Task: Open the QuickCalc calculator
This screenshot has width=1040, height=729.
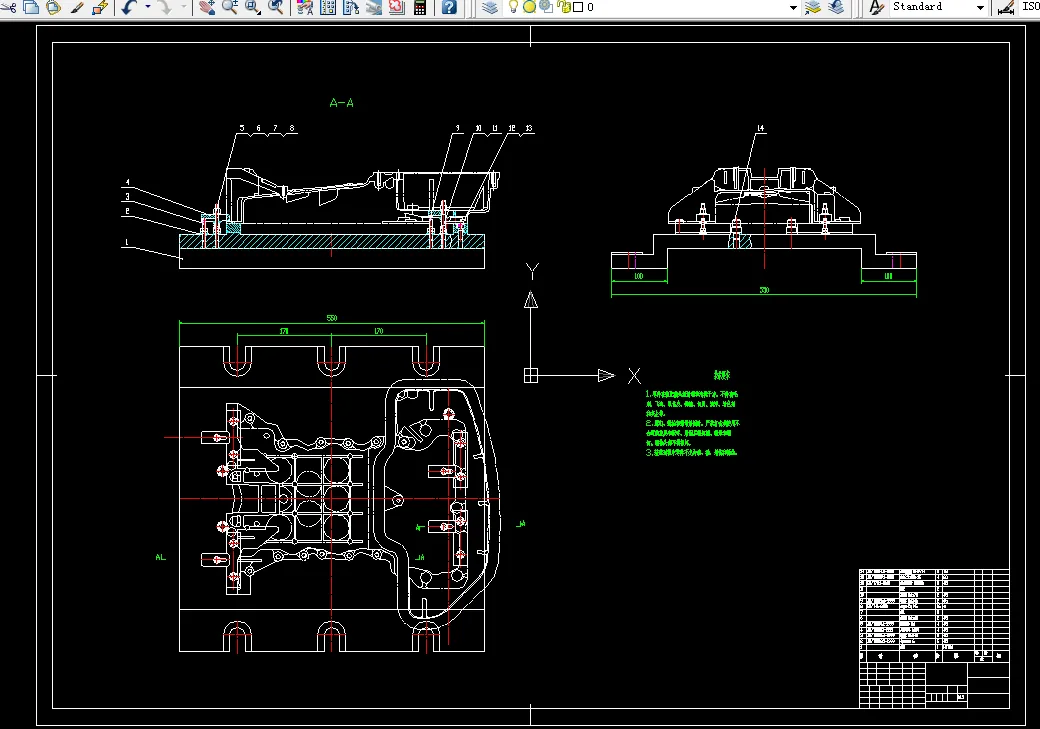Action: (420, 7)
